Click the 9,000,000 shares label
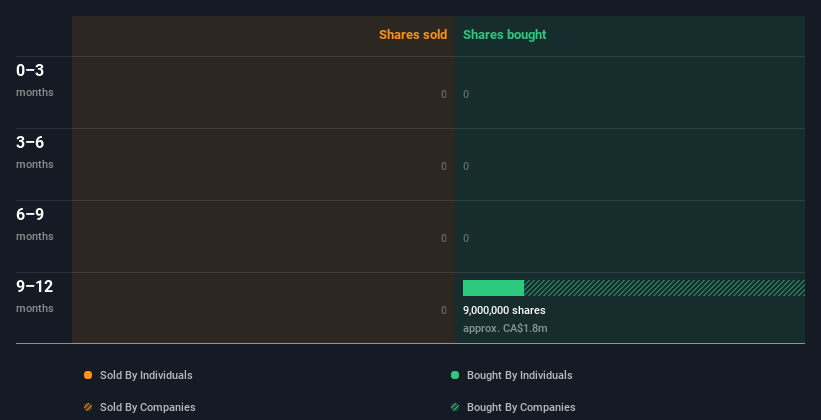Screen dimensions: 821x420 pos(504,311)
